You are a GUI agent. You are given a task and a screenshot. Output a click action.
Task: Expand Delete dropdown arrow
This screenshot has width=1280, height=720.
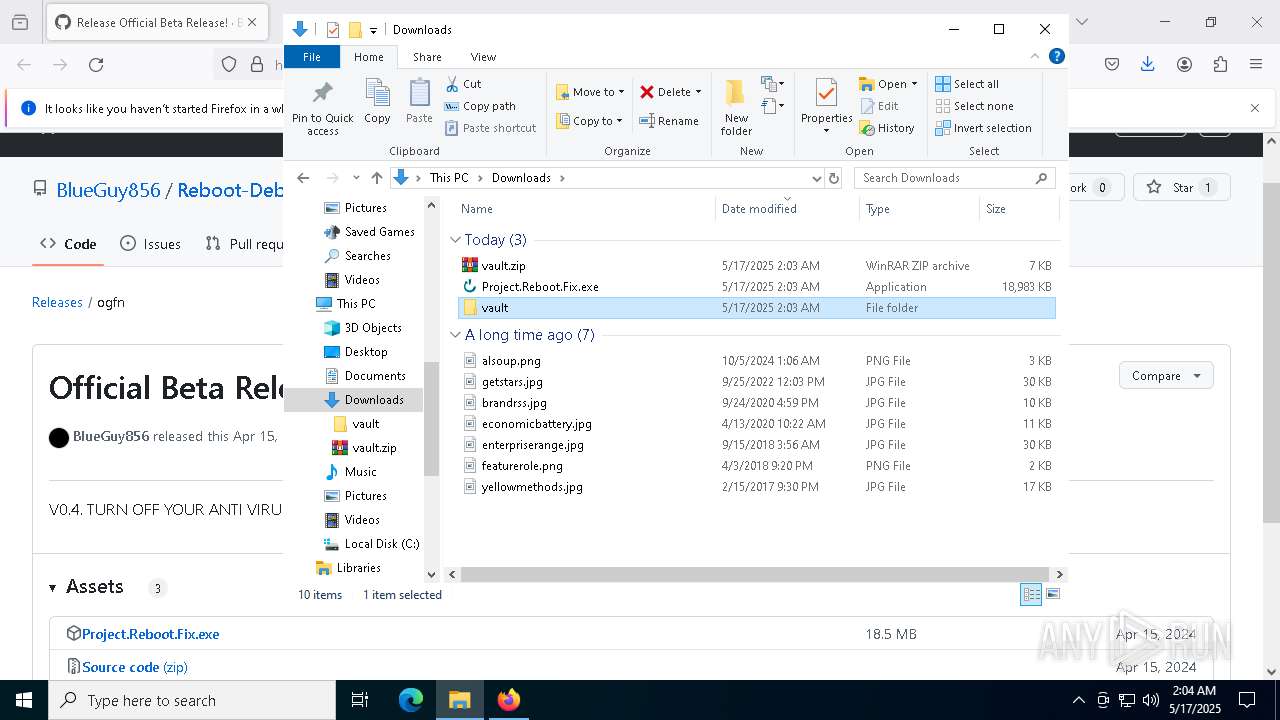[698, 92]
